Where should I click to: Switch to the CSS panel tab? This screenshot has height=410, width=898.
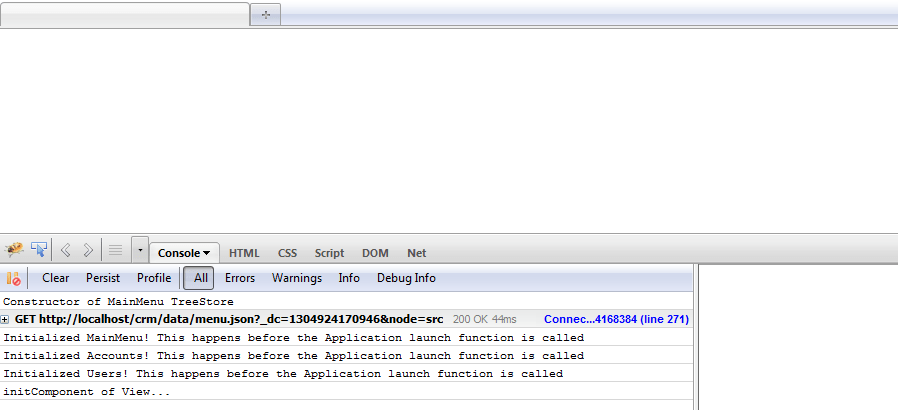pyautogui.click(x=287, y=253)
